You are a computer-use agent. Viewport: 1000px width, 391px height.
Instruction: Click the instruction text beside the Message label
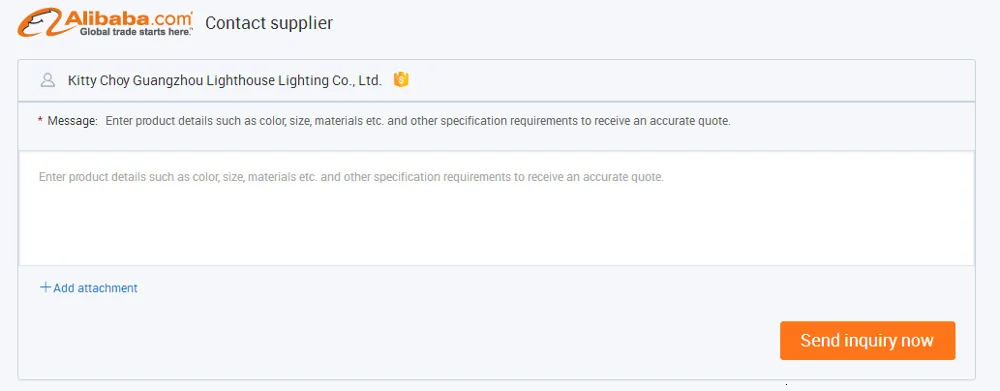click(418, 121)
